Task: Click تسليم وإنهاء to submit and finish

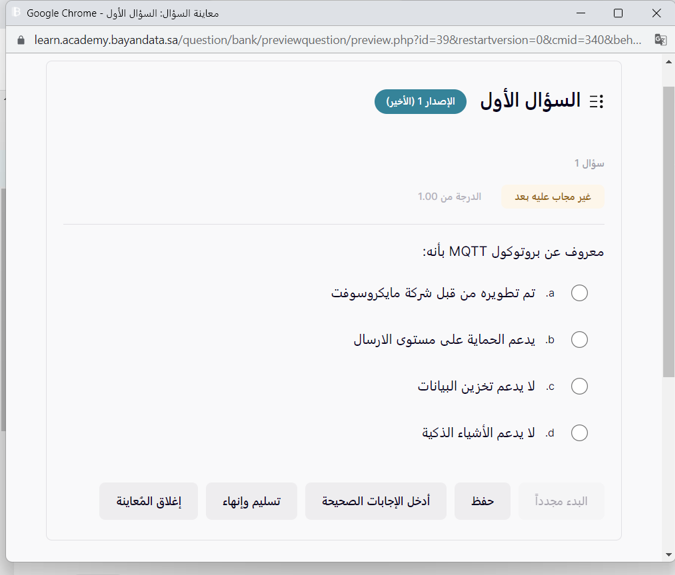Action: click(x=251, y=502)
